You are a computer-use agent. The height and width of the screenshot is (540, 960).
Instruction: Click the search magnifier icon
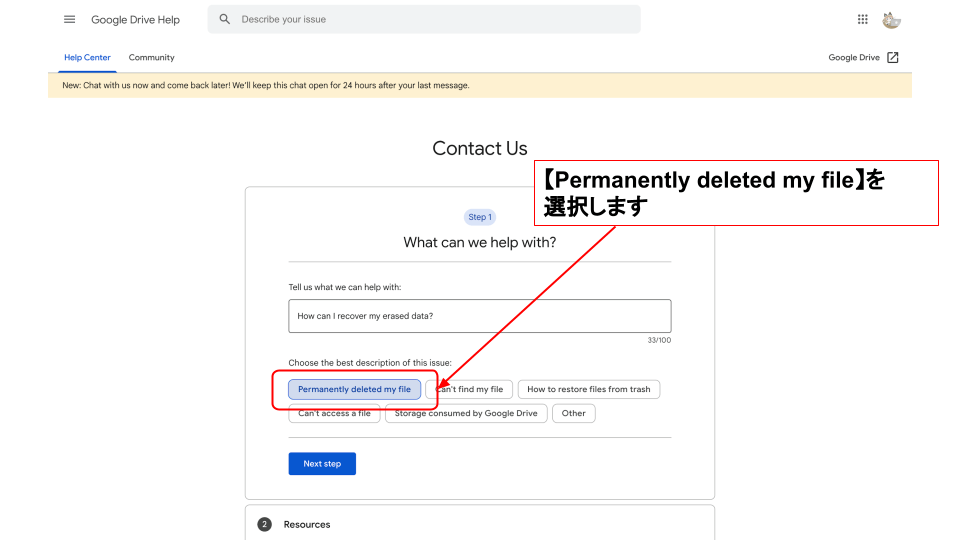(x=225, y=19)
